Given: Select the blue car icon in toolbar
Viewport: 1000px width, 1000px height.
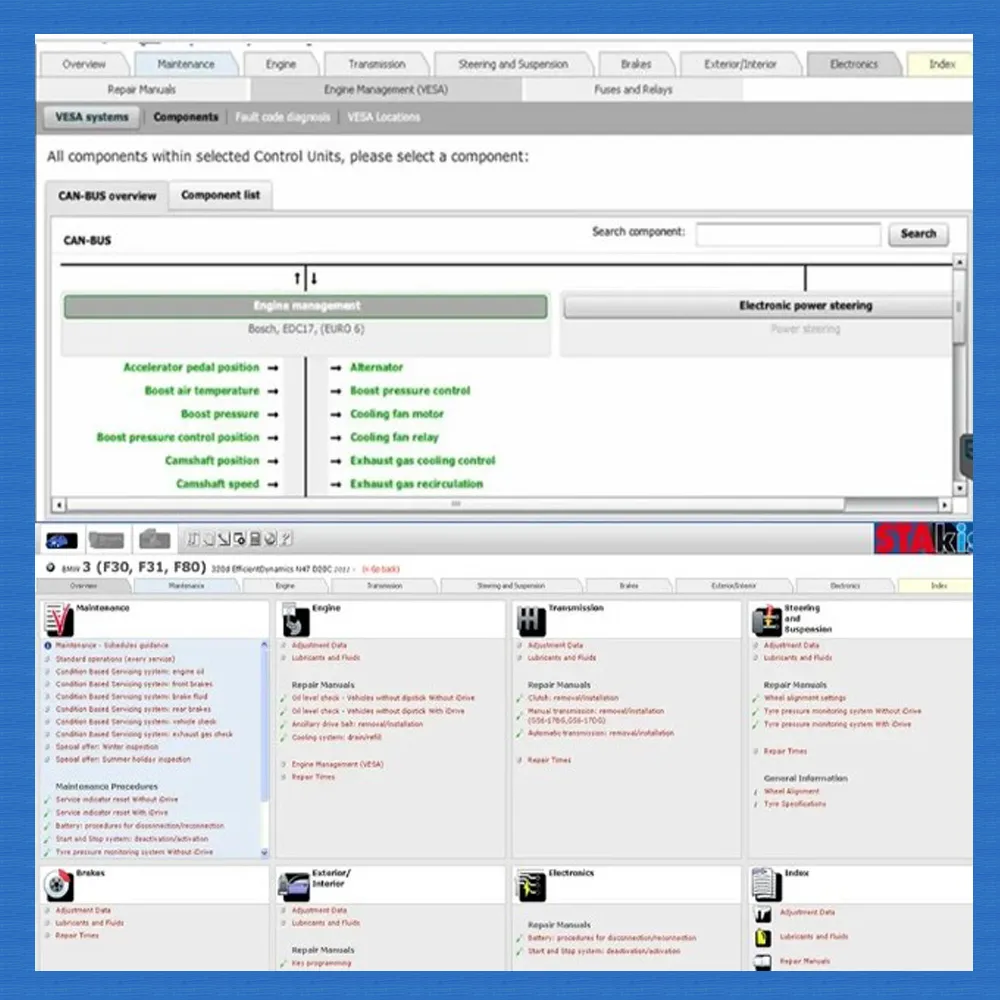Looking at the screenshot, I should (60, 540).
